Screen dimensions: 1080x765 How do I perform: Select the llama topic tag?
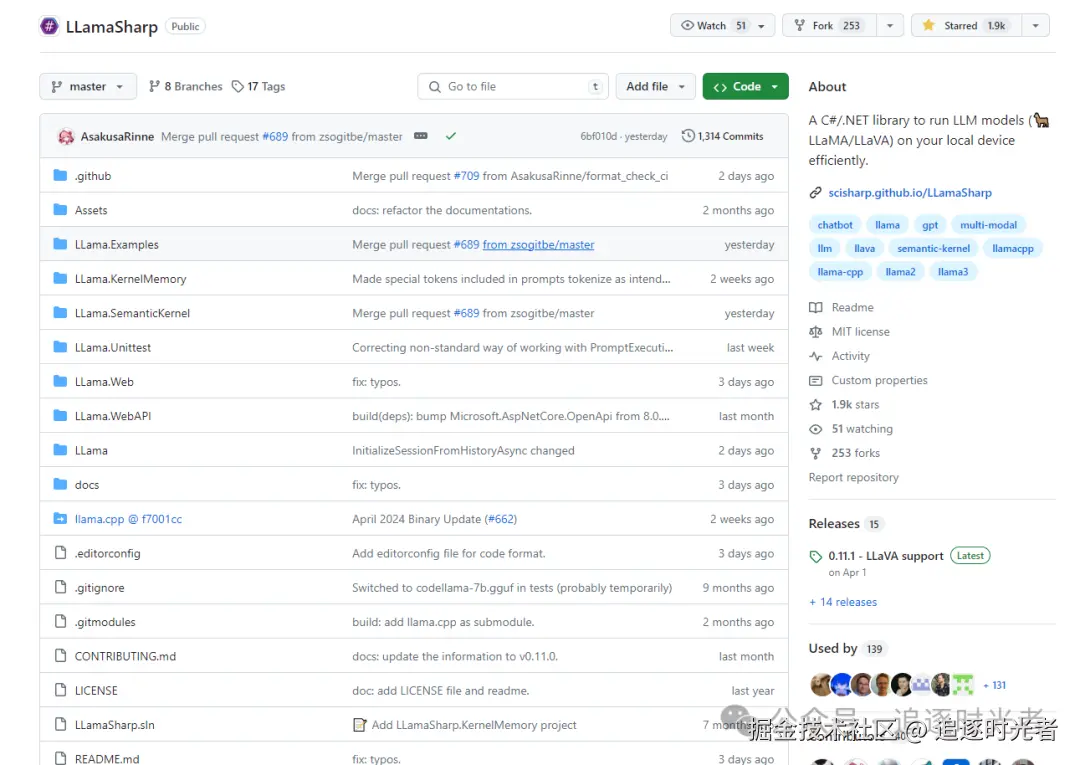[x=887, y=225]
